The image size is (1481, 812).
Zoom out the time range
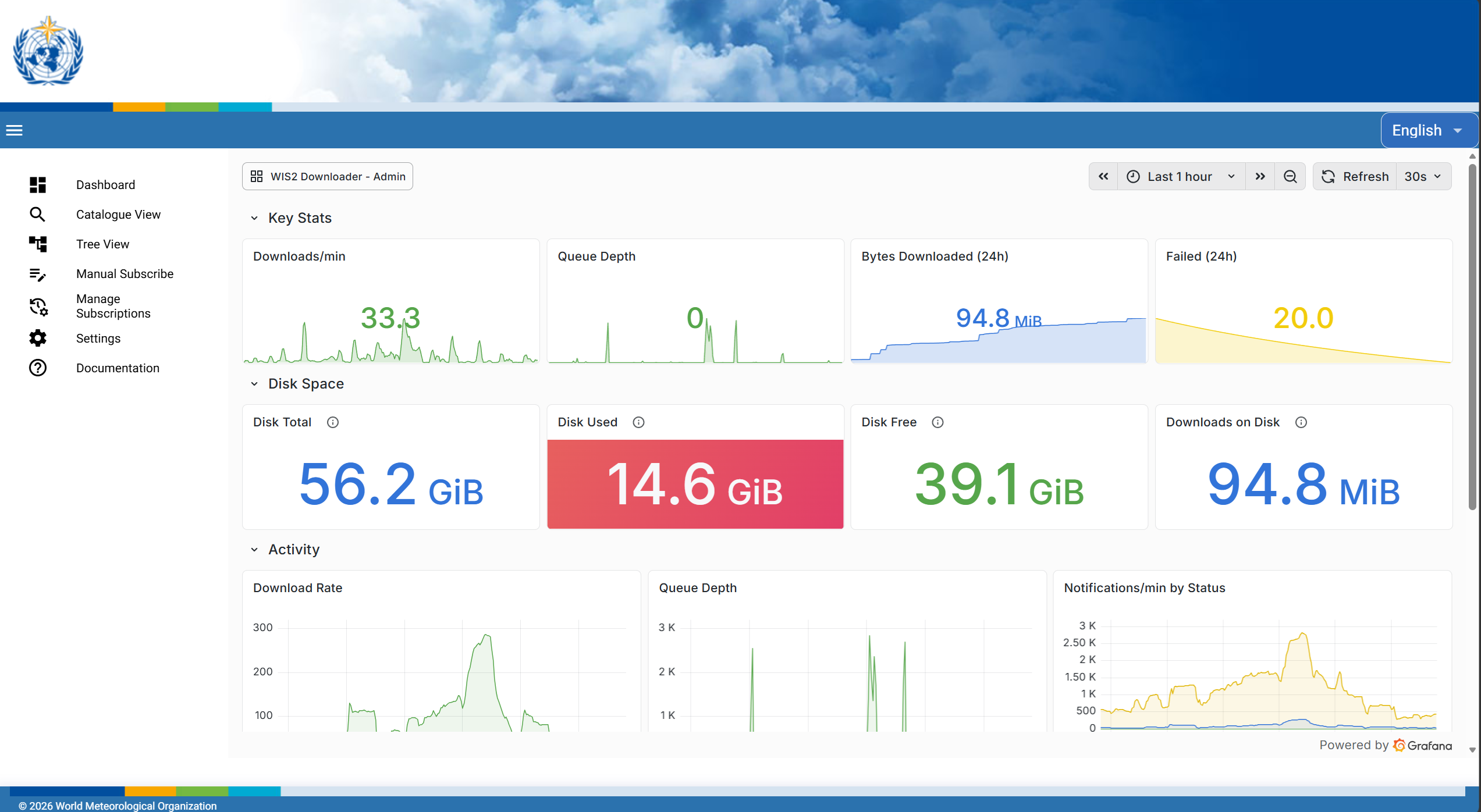1290,177
